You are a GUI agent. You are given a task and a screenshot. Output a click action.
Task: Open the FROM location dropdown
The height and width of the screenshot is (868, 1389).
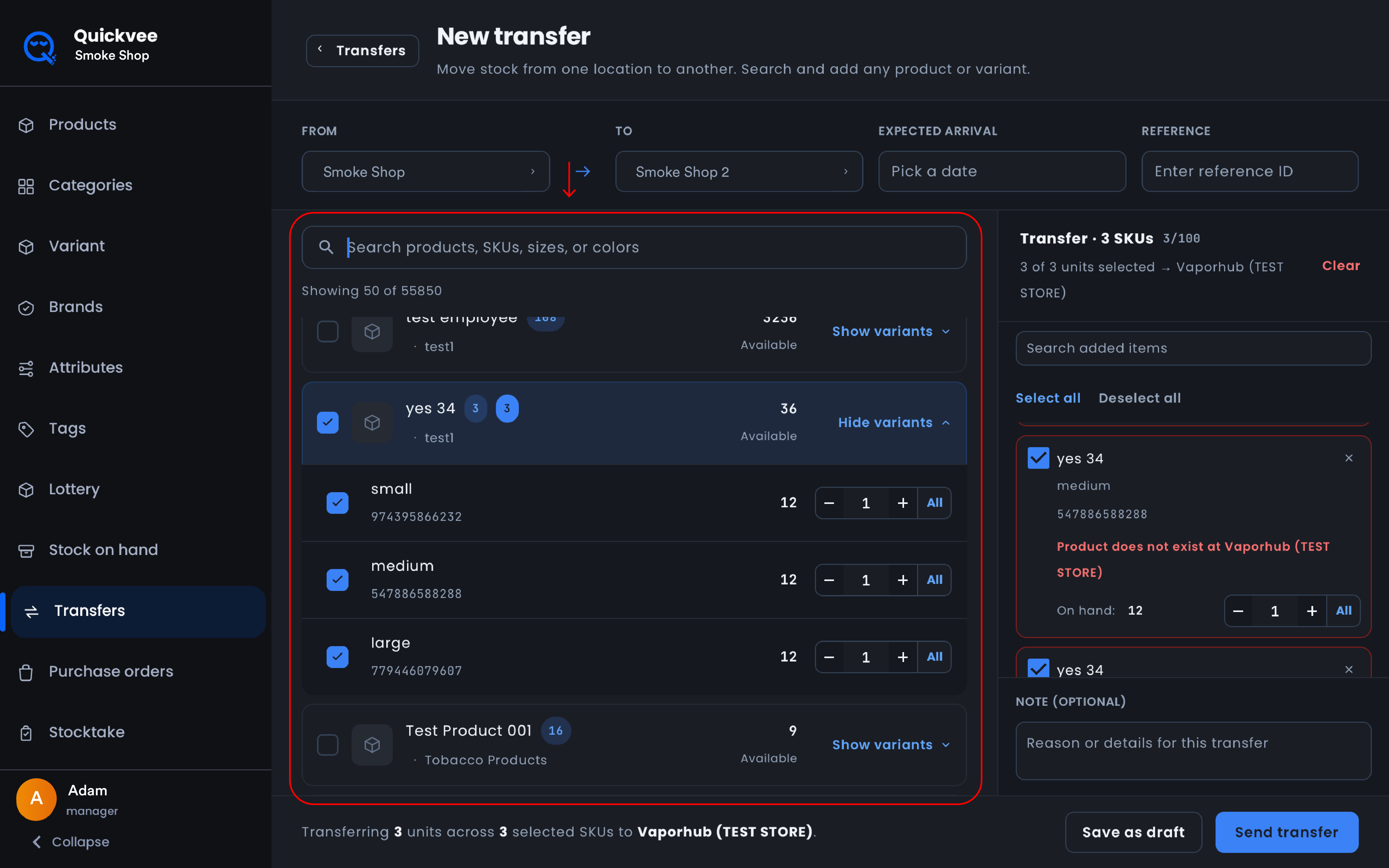click(425, 172)
